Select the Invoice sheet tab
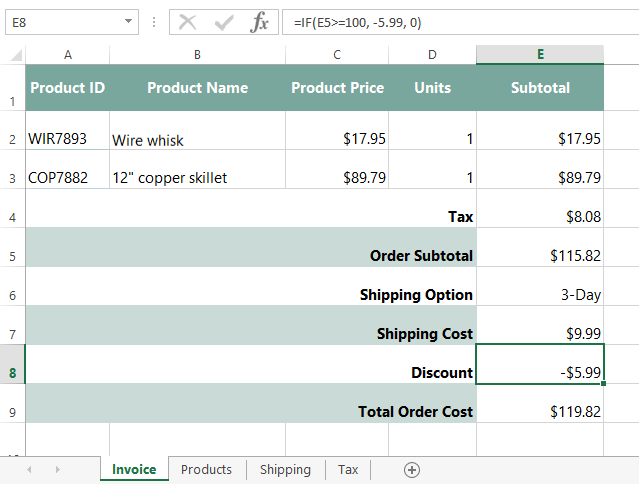This screenshot has height=484, width=639. [134, 470]
